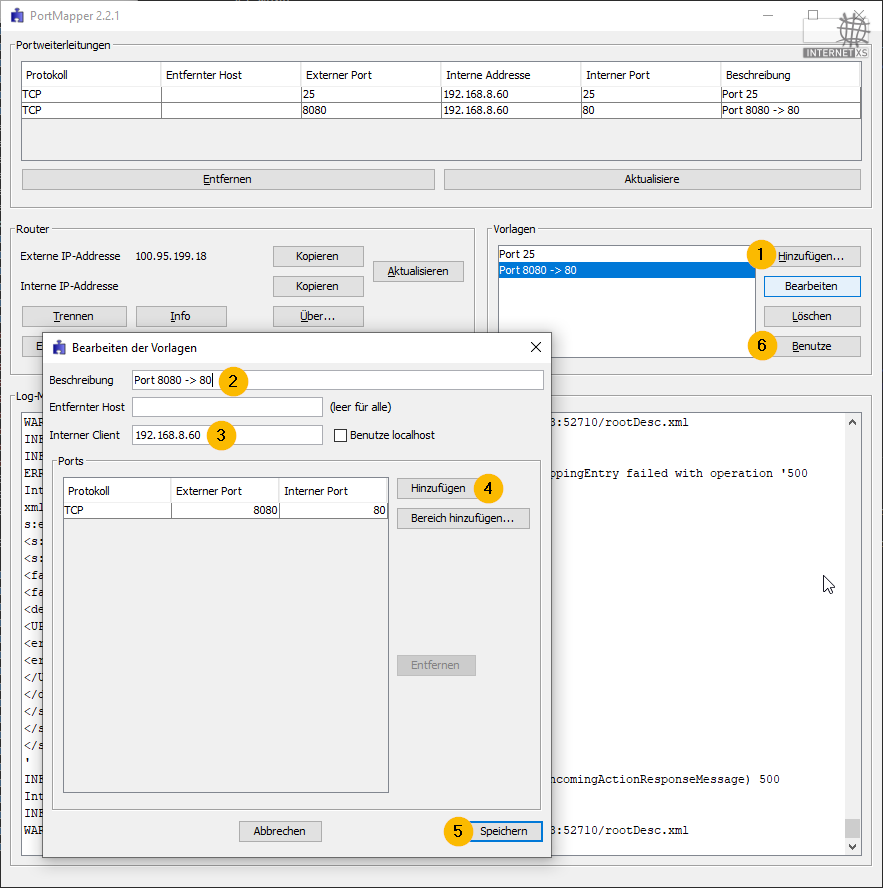Click Aktualisieren in Router panel
This screenshot has width=883, height=888.
[418, 271]
